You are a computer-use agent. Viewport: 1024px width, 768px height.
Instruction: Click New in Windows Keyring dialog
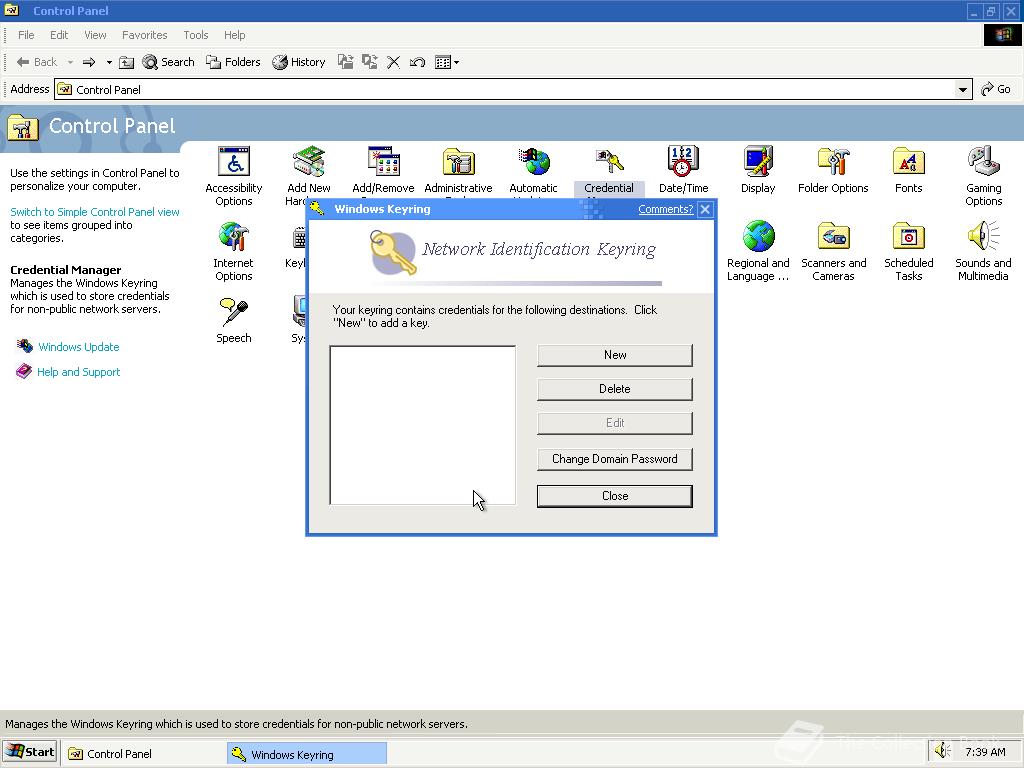point(615,355)
